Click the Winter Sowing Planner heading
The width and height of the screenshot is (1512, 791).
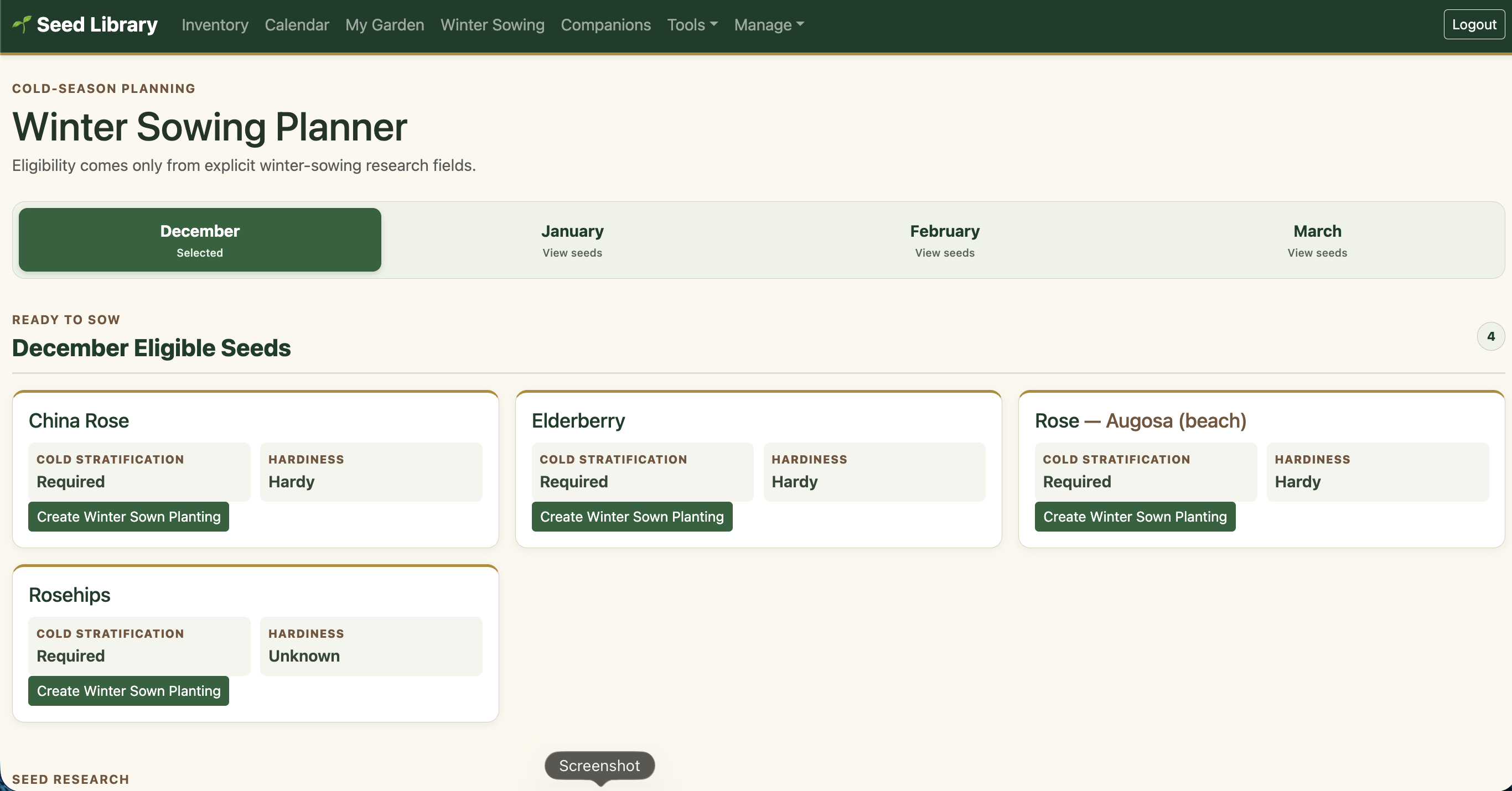coord(210,127)
